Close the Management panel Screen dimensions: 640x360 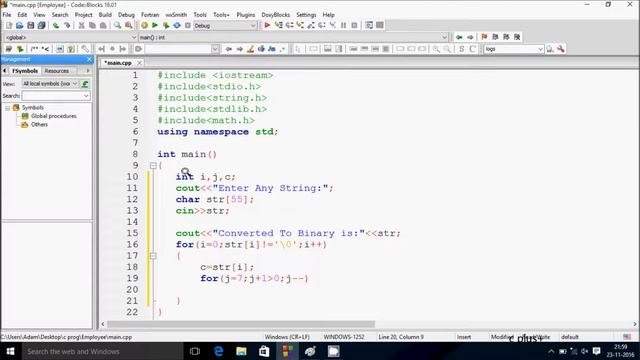click(89, 60)
